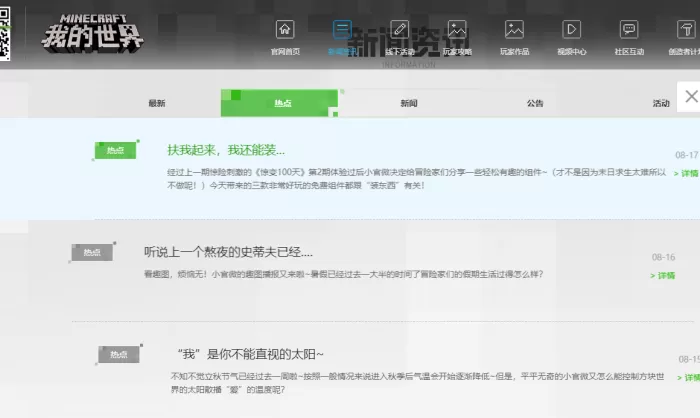The image size is (700, 418).
Task: Open the 社区互动 chat icon
Action: pyautogui.click(x=629, y=29)
